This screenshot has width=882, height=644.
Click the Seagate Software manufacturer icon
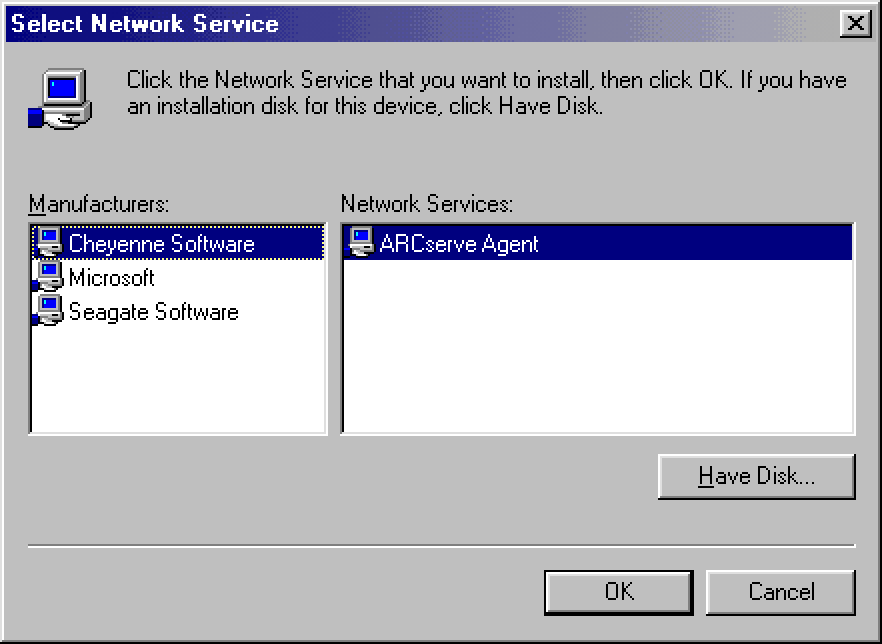click(x=49, y=310)
